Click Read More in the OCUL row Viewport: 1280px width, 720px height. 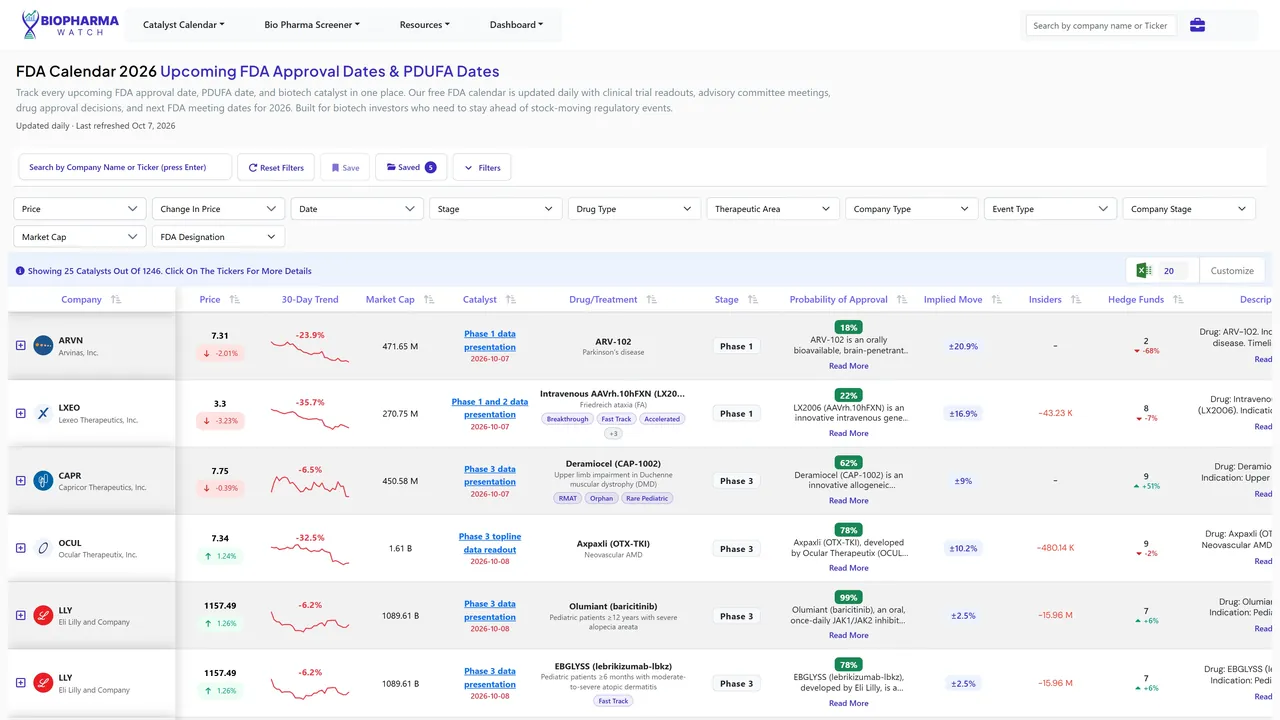coord(849,568)
